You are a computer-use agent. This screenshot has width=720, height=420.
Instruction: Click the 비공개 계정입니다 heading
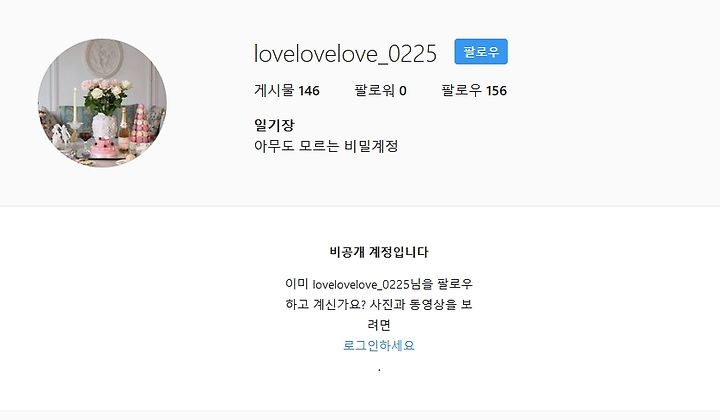(379, 252)
